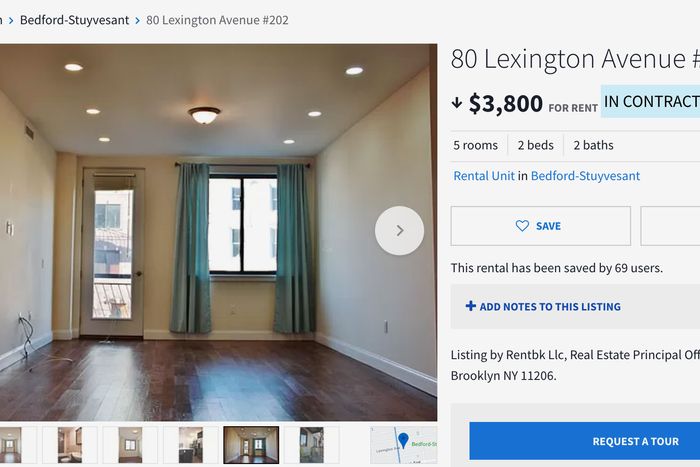Open the Bedford-Stuyvesant breadcrumb link
The image size is (700, 467).
tap(74, 20)
